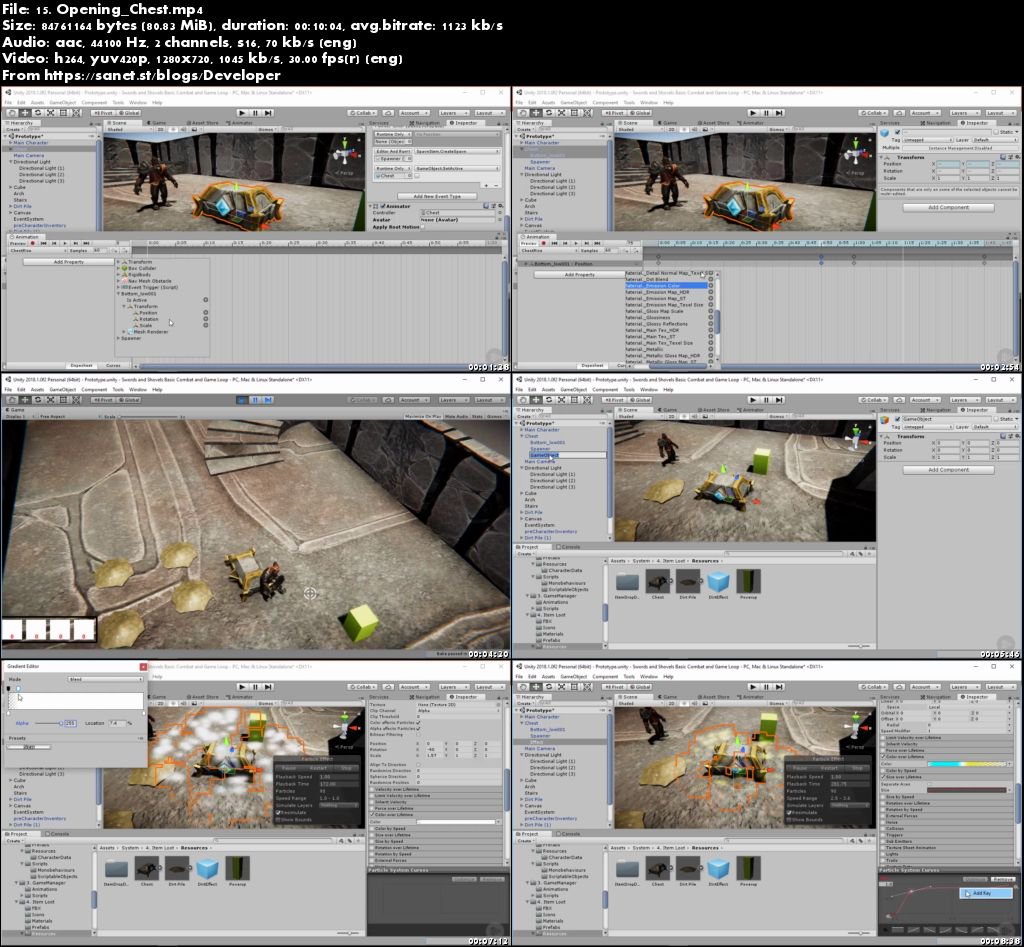The width and height of the screenshot is (1024, 947).
Task: Select the Hand tool in the 00:05:46 frame
Action: (523, 400)
